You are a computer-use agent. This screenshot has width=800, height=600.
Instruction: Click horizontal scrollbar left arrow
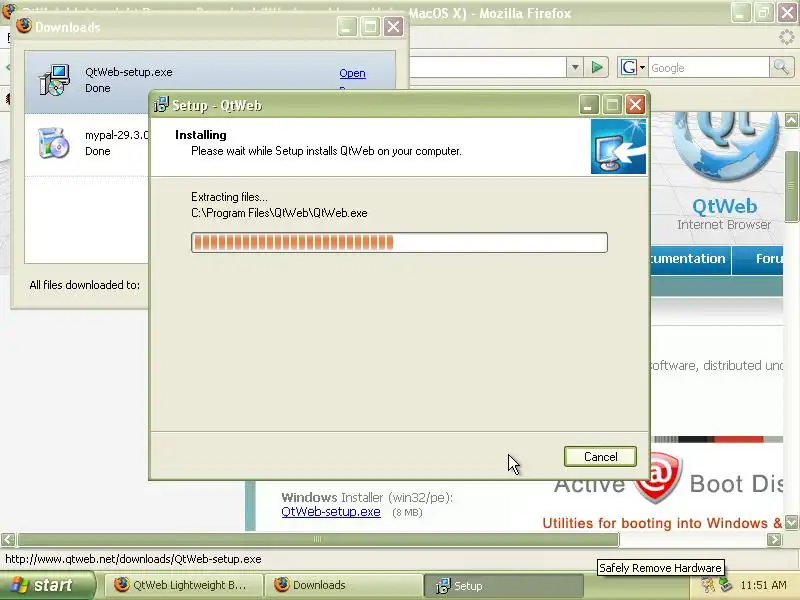point(8,539)
